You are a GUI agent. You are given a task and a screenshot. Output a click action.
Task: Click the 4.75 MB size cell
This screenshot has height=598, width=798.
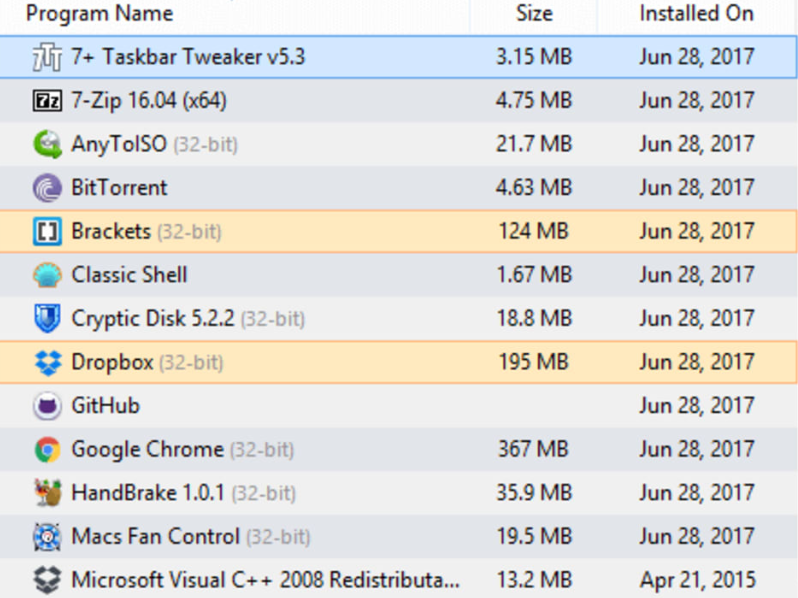point(534,100)
